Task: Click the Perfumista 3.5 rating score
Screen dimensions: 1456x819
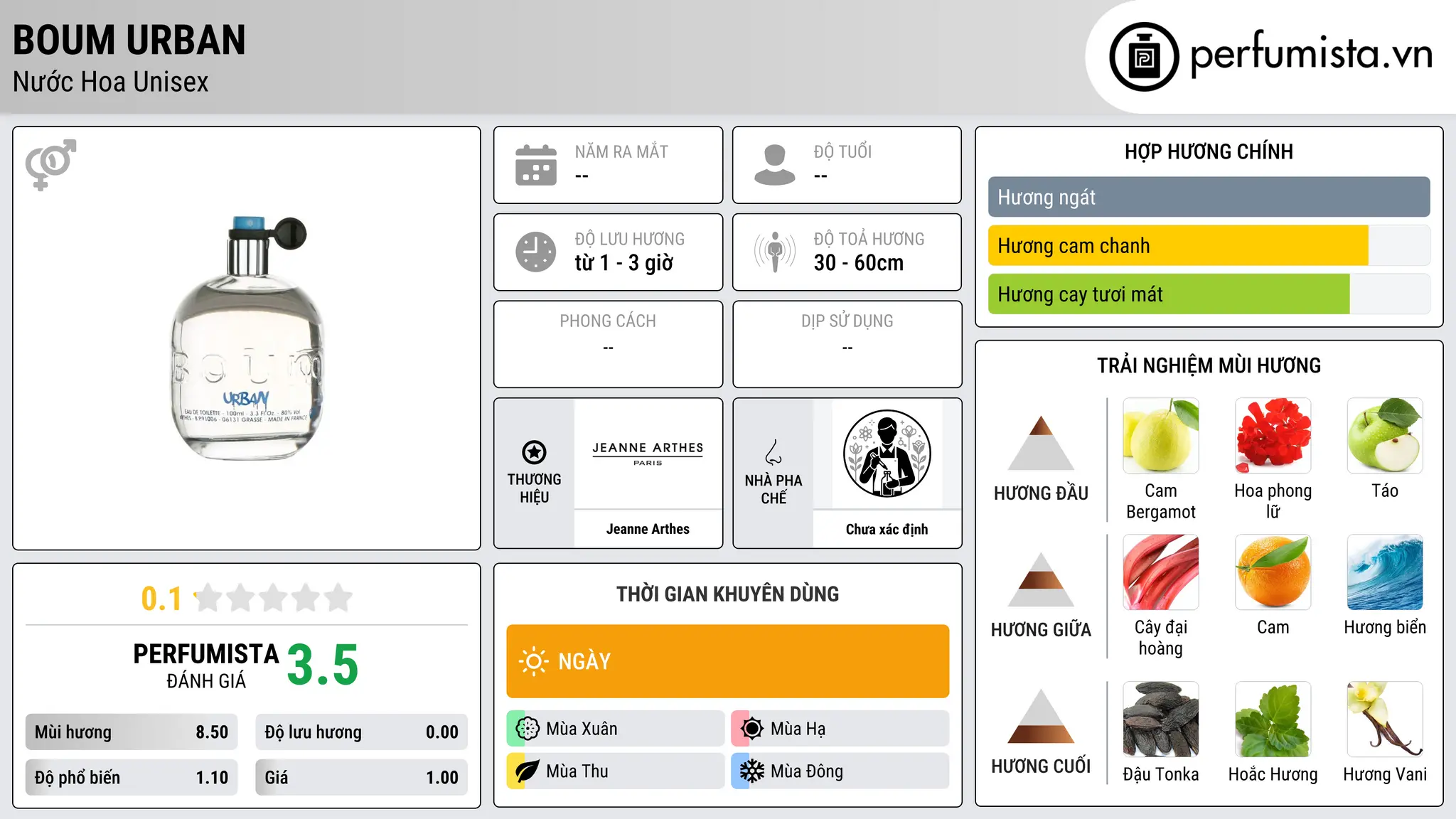Action: pyautogui.click(x=323, y=665)
